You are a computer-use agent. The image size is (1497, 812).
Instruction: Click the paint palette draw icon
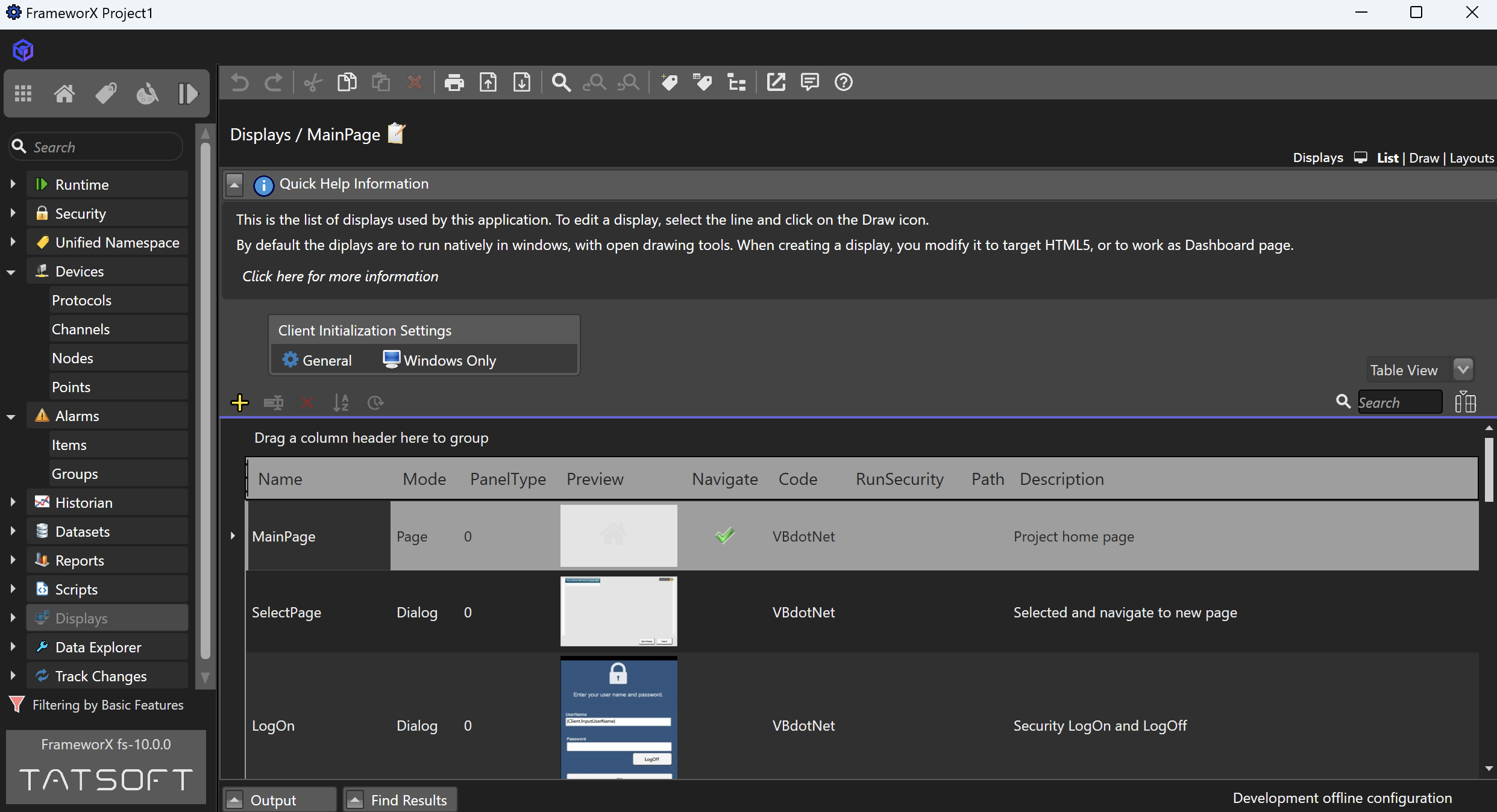147,93
